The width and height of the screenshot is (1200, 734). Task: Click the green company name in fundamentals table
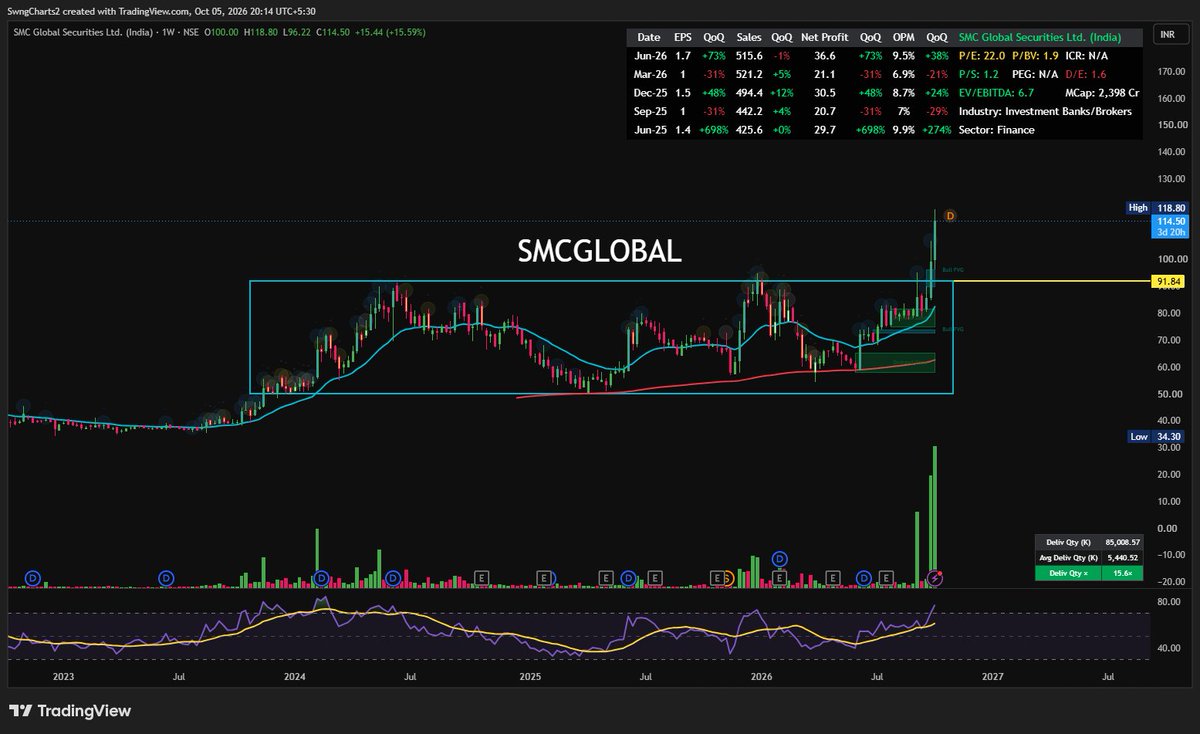(1040, 37)
